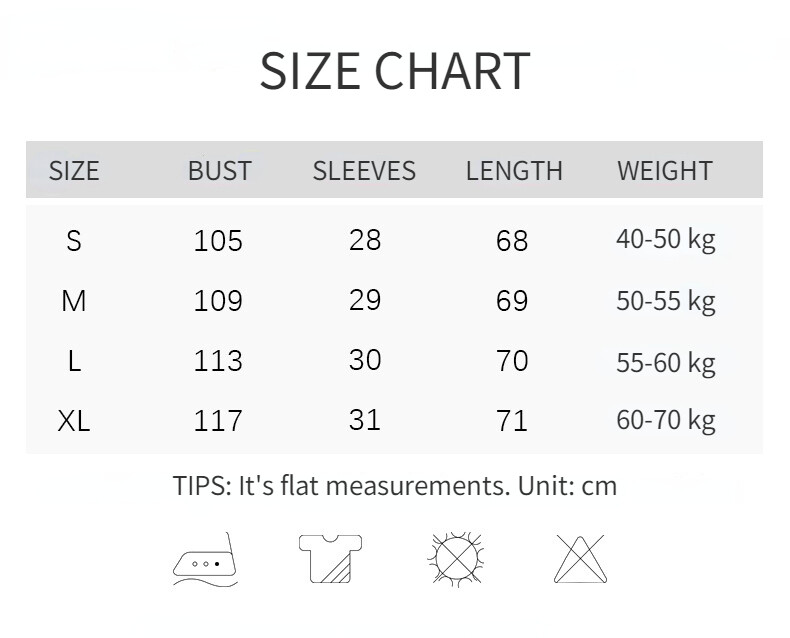Click weight range 40-50 kg
Viewport: 790px width, 638px height.
click(x=666, y=239)
